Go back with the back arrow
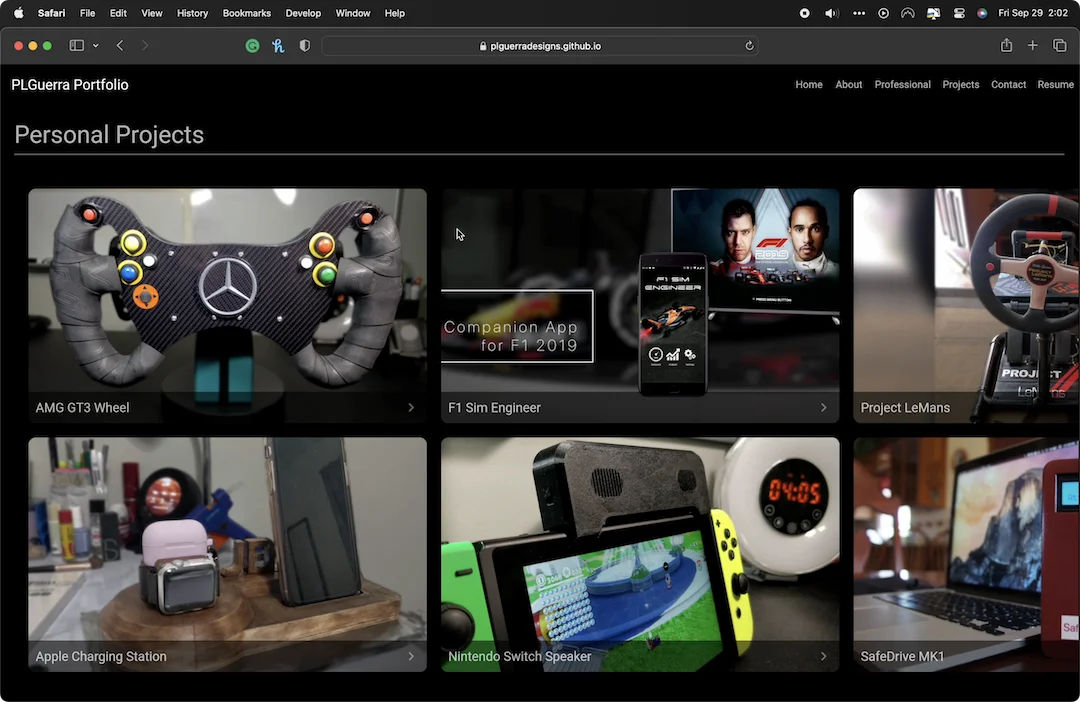The height and width of the screenshot is (702, 1080). click(x=120, y=45)
